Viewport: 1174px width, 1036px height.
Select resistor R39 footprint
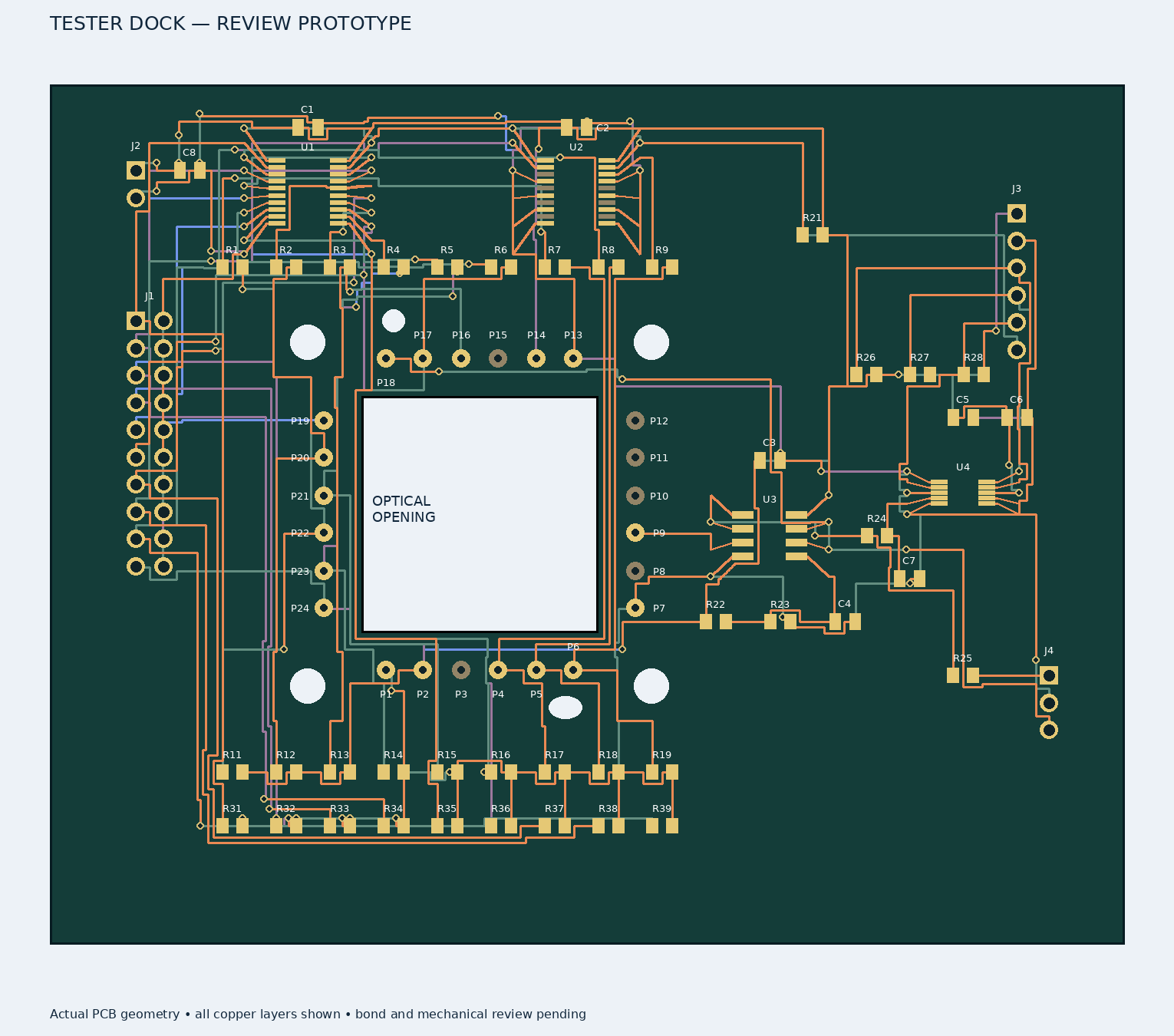click(x=662, y=826)
